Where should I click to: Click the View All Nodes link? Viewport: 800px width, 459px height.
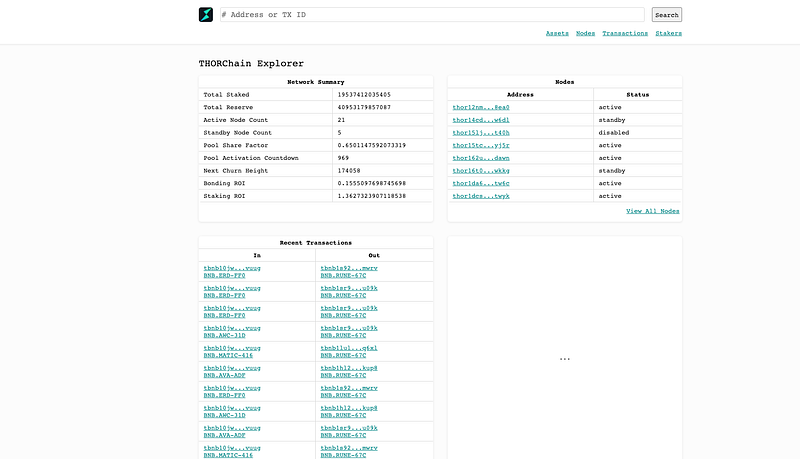653,211
